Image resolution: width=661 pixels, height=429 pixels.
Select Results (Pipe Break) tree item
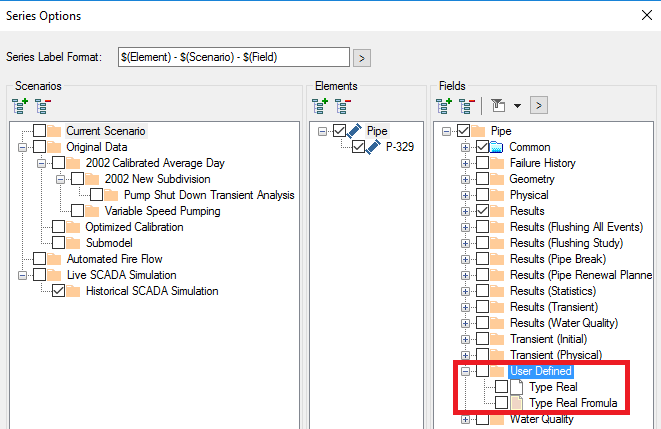tap(558, 259)
